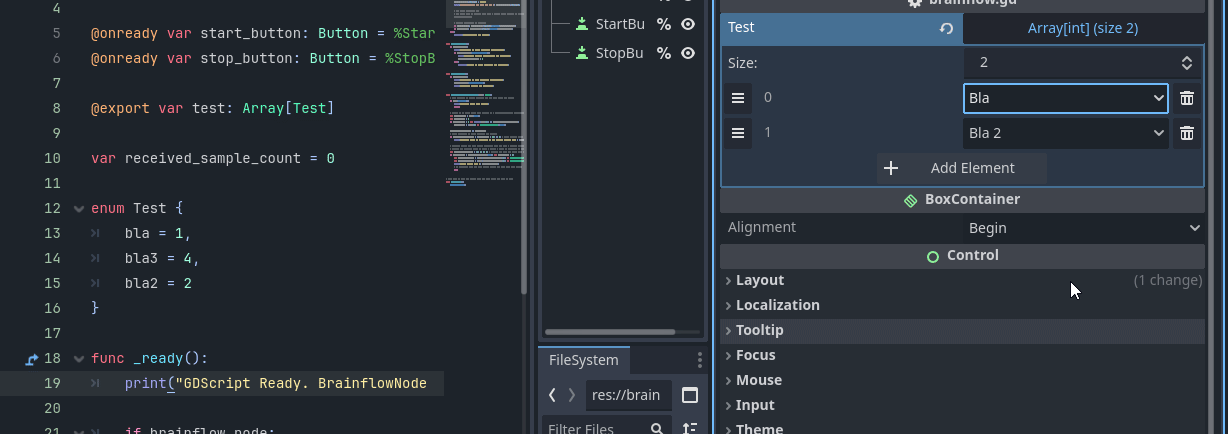This screenshot has width=1228, height=434.
Task: Switch to the FileSystem tab
Action: (583, 360)
